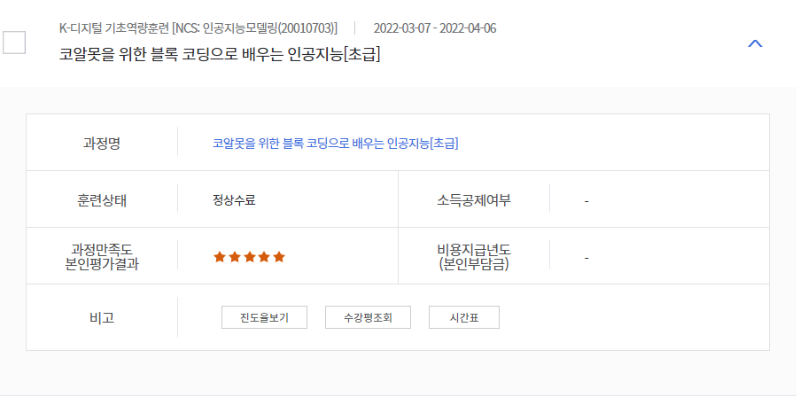This screenshot has width=800, height=405.
Task: Open the blue 코알못을 위한 블록 코딩 course link
Action: point(335,143)
